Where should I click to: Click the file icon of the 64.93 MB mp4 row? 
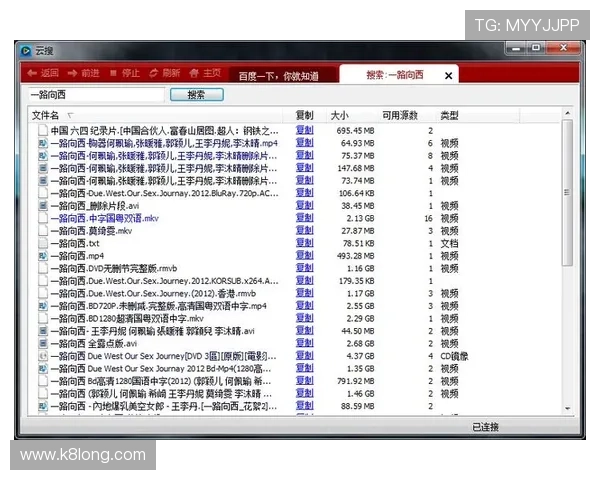(43, 143)
